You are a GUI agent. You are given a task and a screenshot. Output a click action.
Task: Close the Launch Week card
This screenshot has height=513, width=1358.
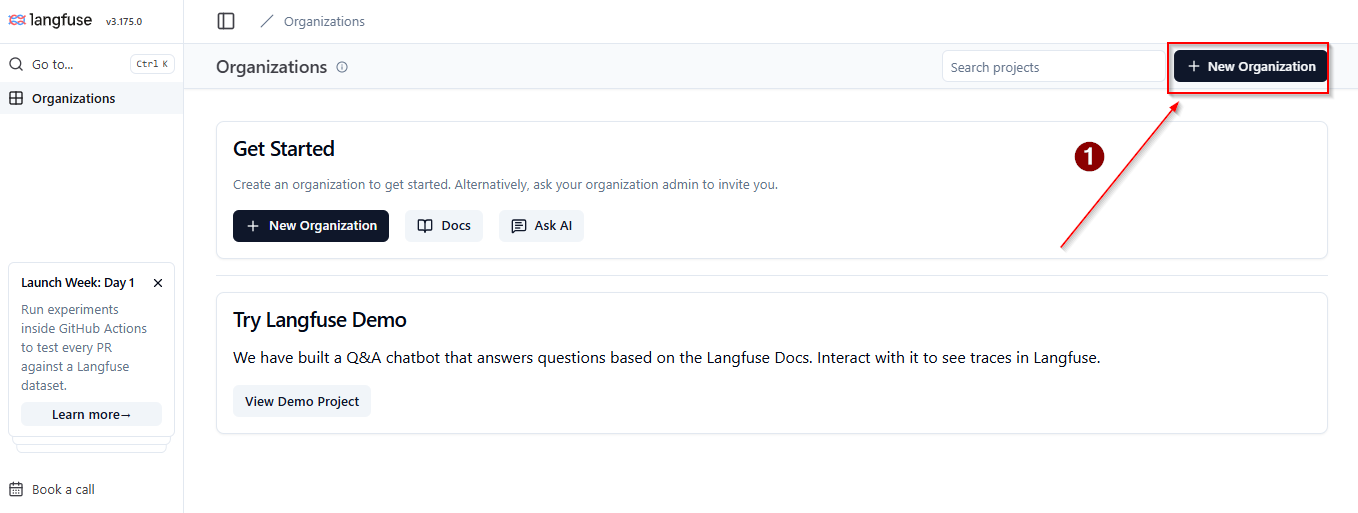click(x=158, y=283)
